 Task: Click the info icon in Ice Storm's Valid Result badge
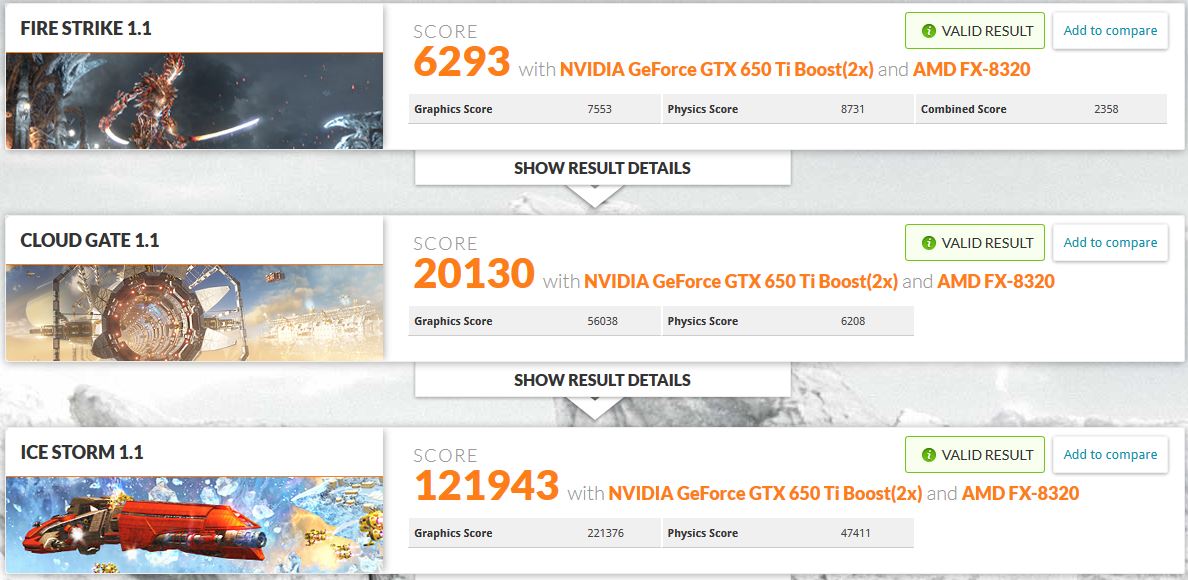click(x=929, y=455)
